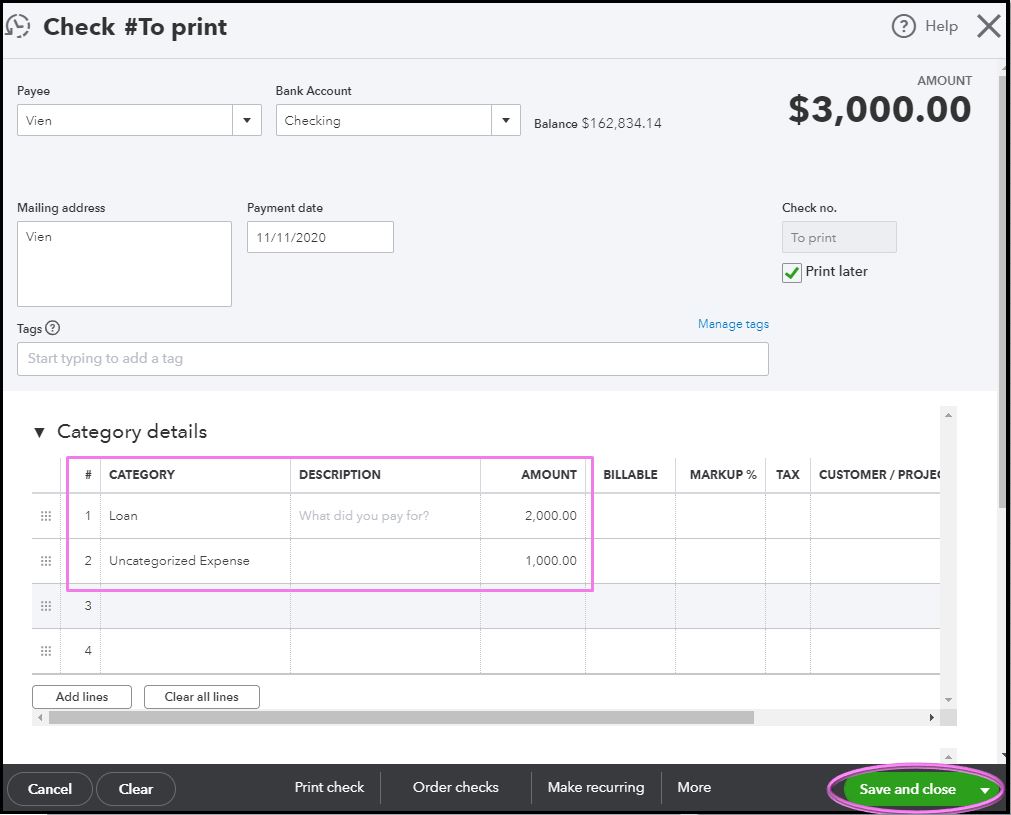
Task: Click the horizontal scrollbar under the table
Action: (x=400, y=717)
